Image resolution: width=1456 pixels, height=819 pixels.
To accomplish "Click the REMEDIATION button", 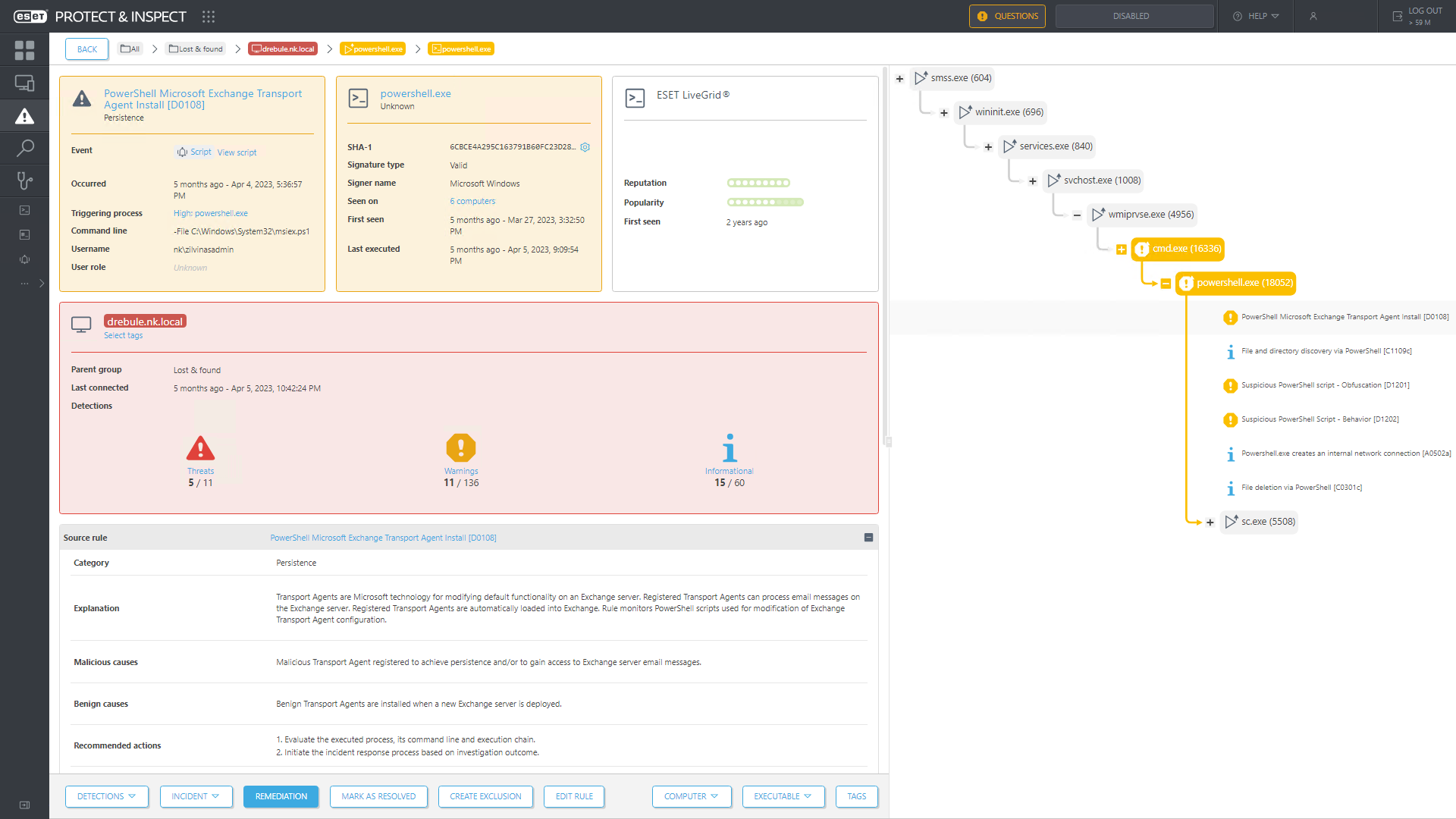I will (x=281, y=796).
